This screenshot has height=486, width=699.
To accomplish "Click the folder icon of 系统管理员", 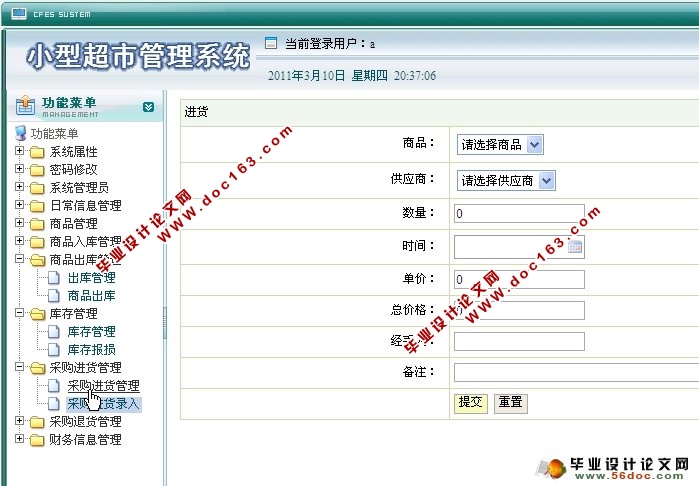I will 37,188.
